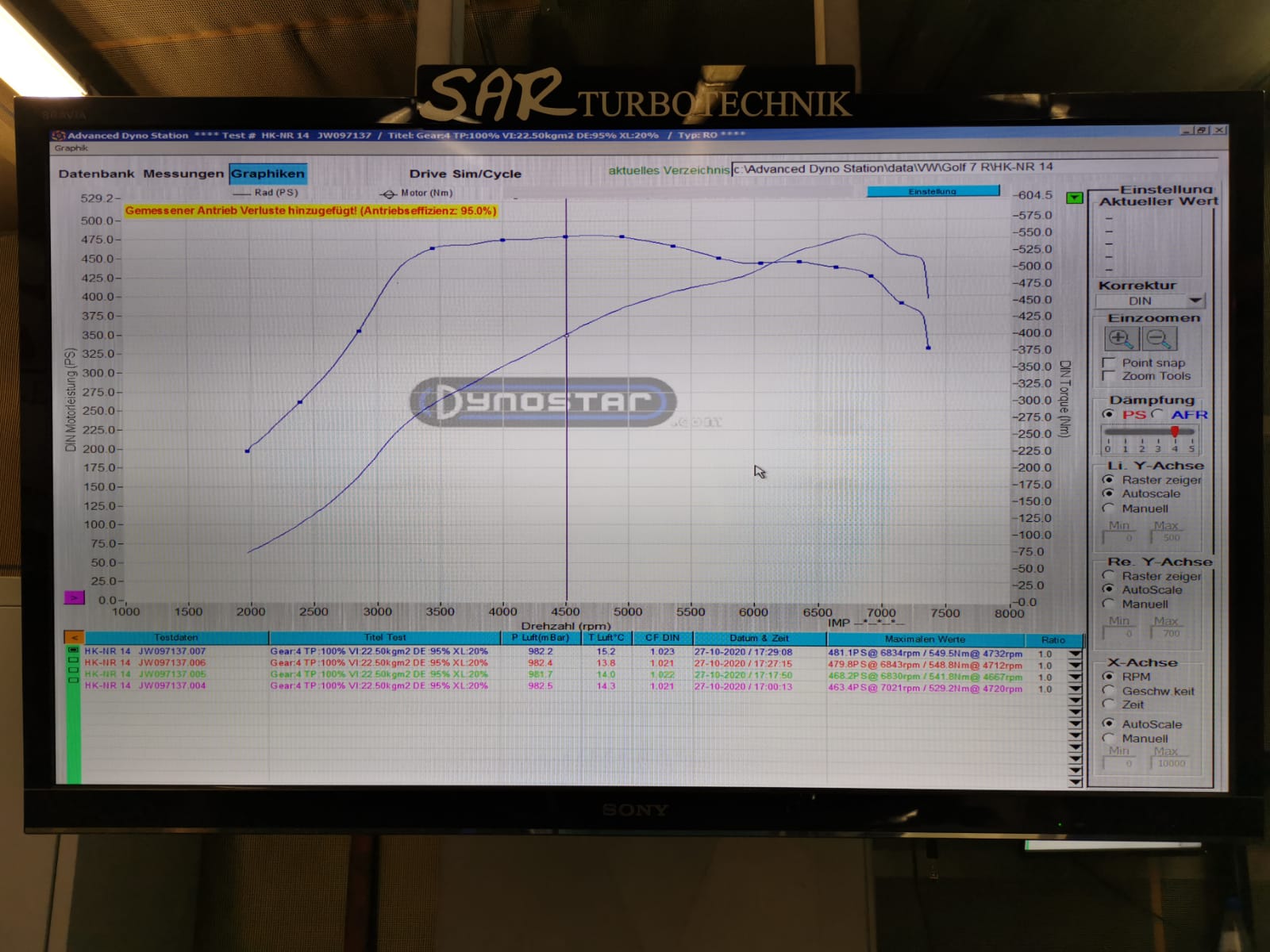Viewport: 1270px width, 952px height.
Task: Click the zoom out magnifier icon
Action: pyautogui.click(x=1158, y=339)
